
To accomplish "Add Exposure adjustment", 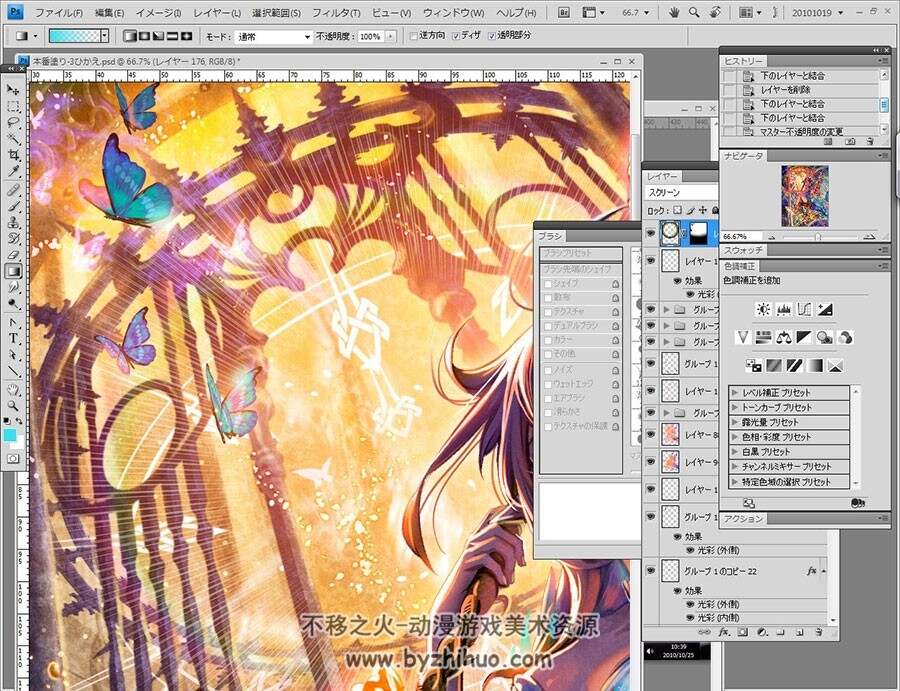I will point(825,309).
